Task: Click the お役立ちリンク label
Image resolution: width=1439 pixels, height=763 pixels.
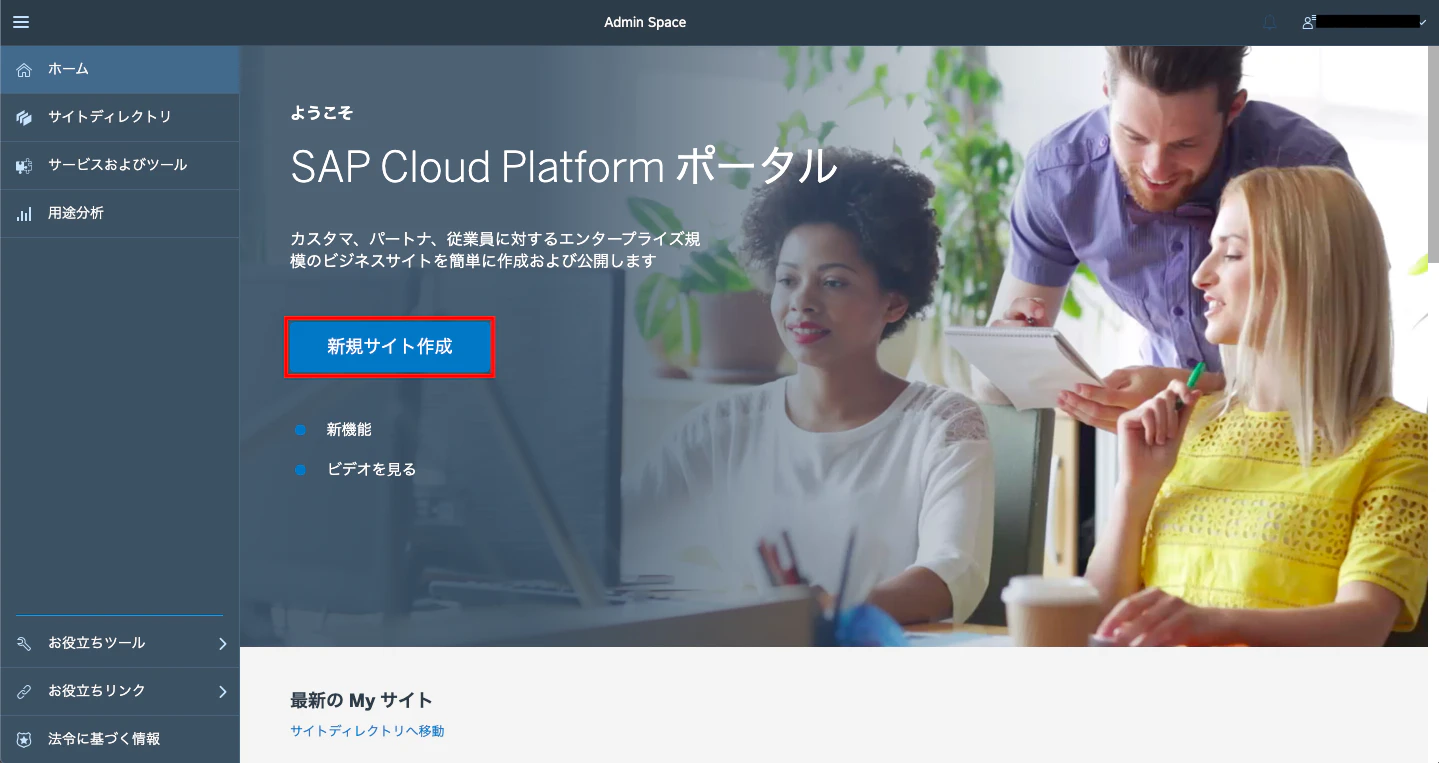Action: [x=97, y=692]
